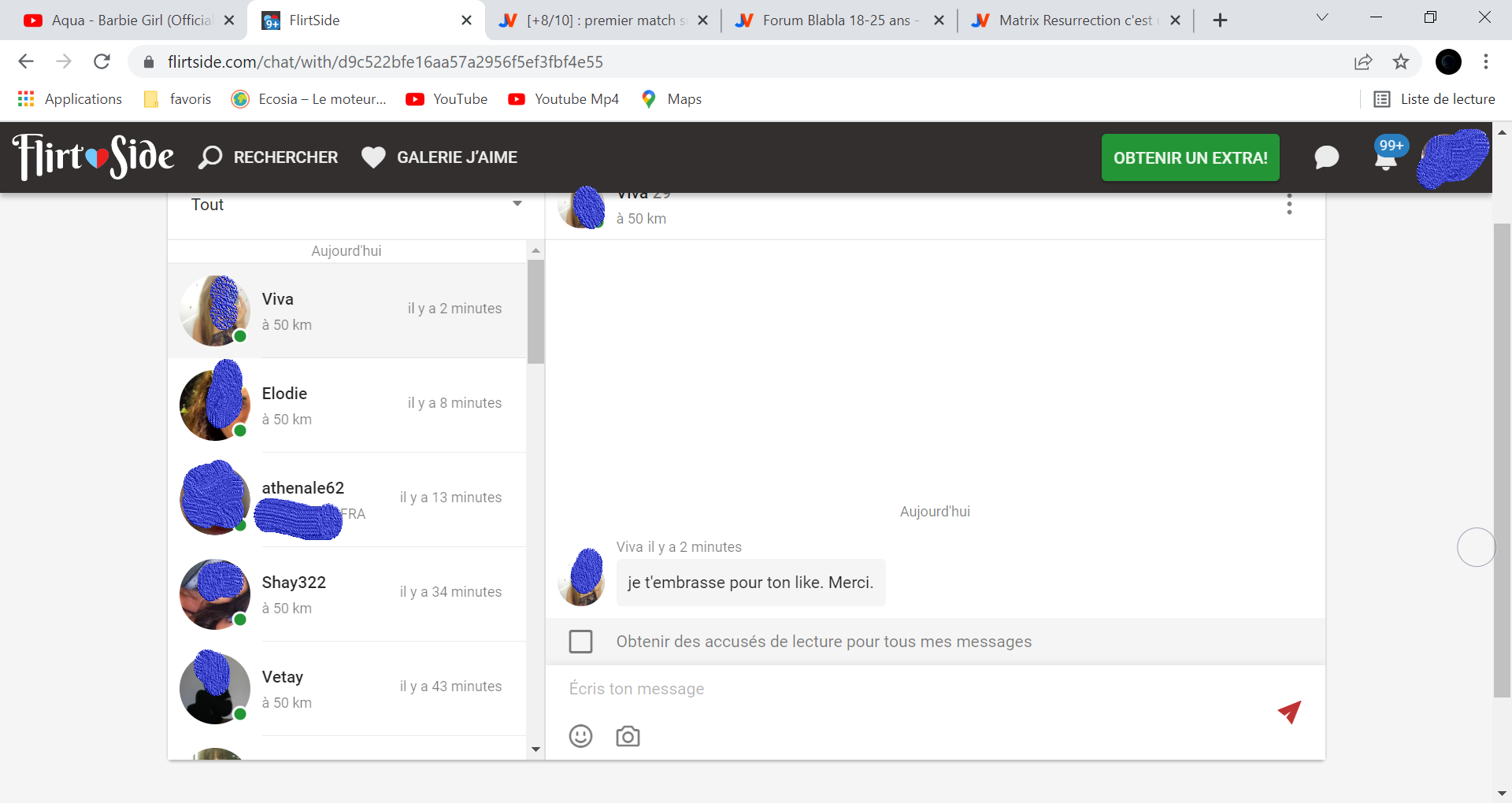
Task: Close the Matrix Resurrection tab
Action: coord(1175,20)
